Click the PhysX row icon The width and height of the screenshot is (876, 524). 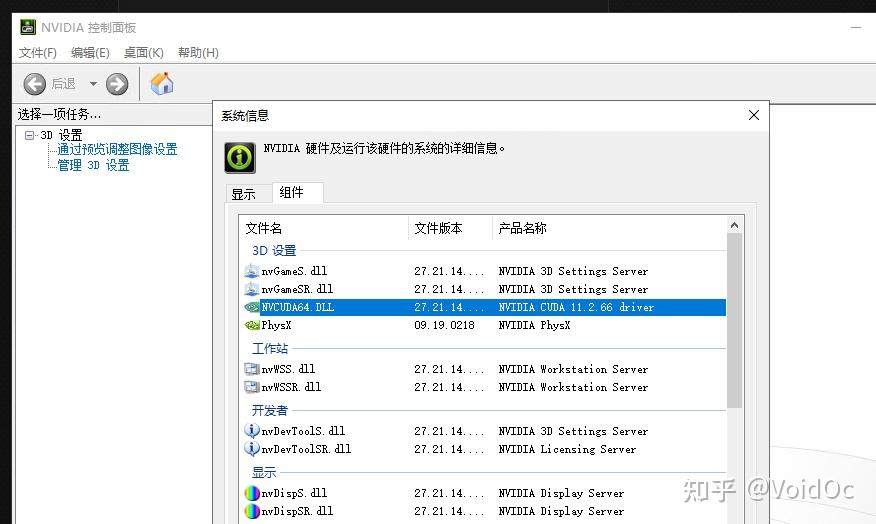coord(252,325)
